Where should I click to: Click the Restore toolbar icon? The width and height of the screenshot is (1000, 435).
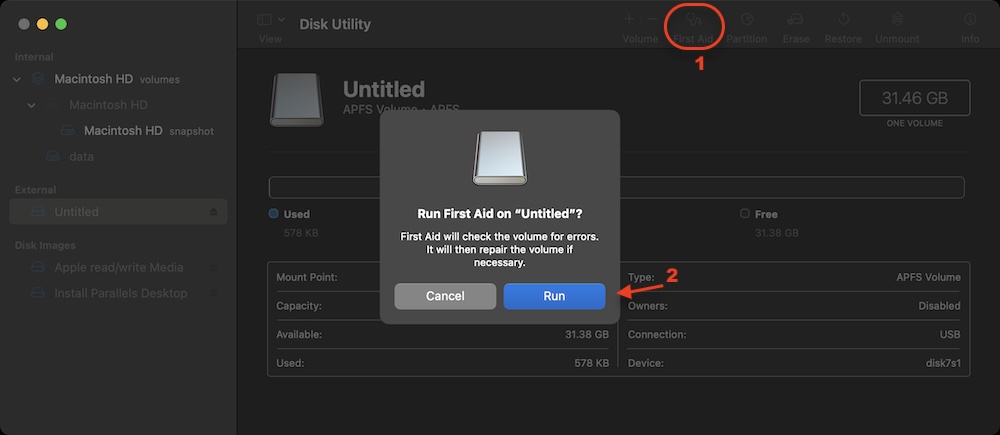843,20
